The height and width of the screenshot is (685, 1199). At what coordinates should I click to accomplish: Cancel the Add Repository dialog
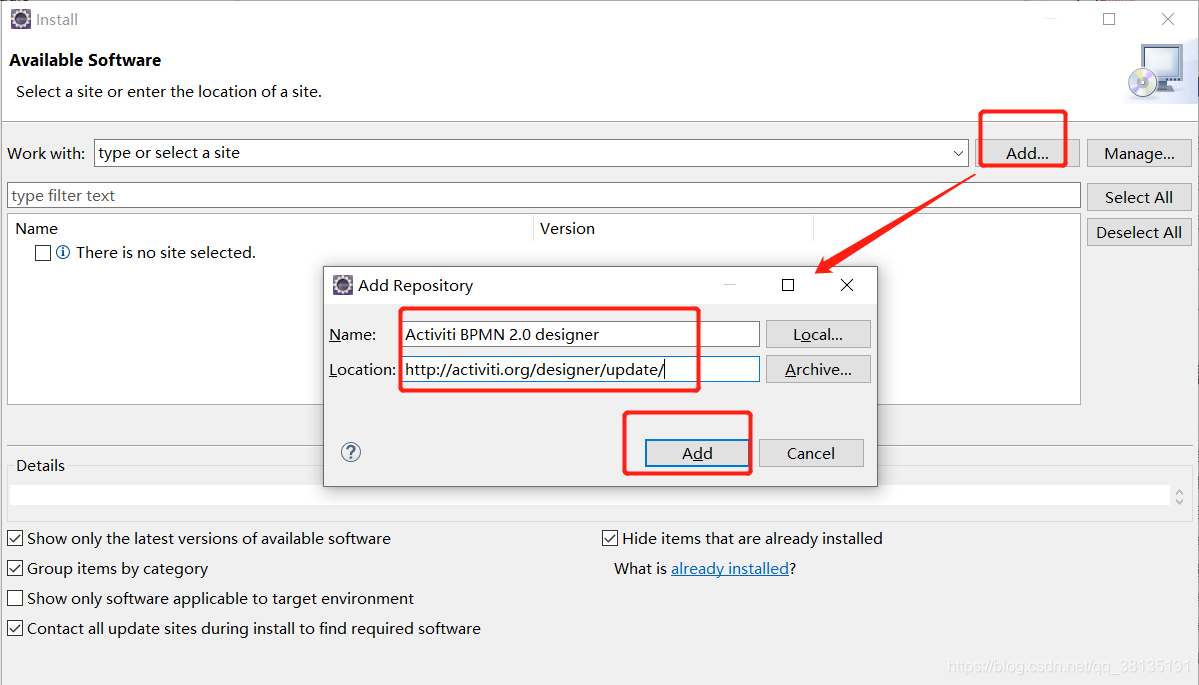click(811, 453)
